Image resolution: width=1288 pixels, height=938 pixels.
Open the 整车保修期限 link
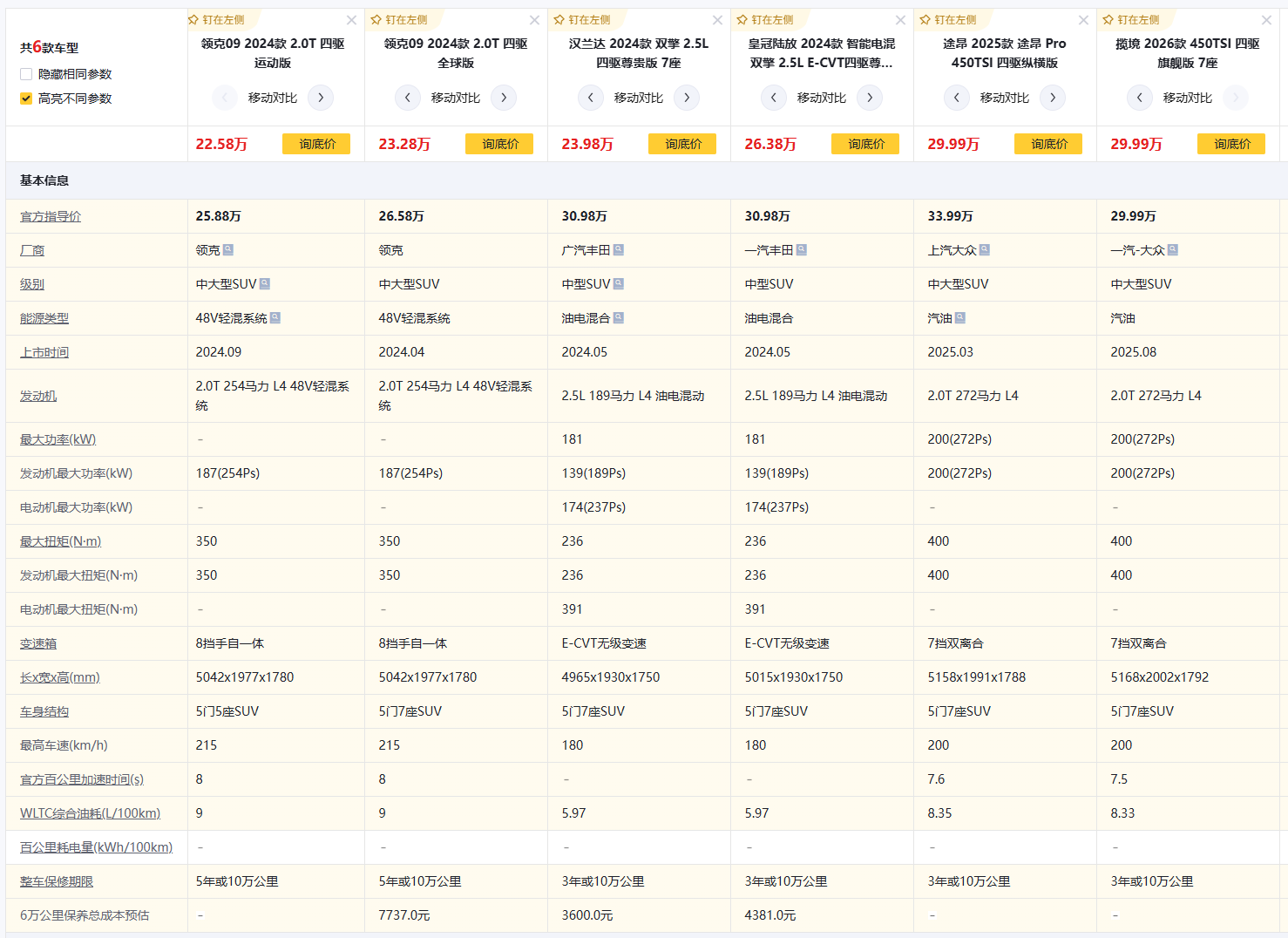57,881
